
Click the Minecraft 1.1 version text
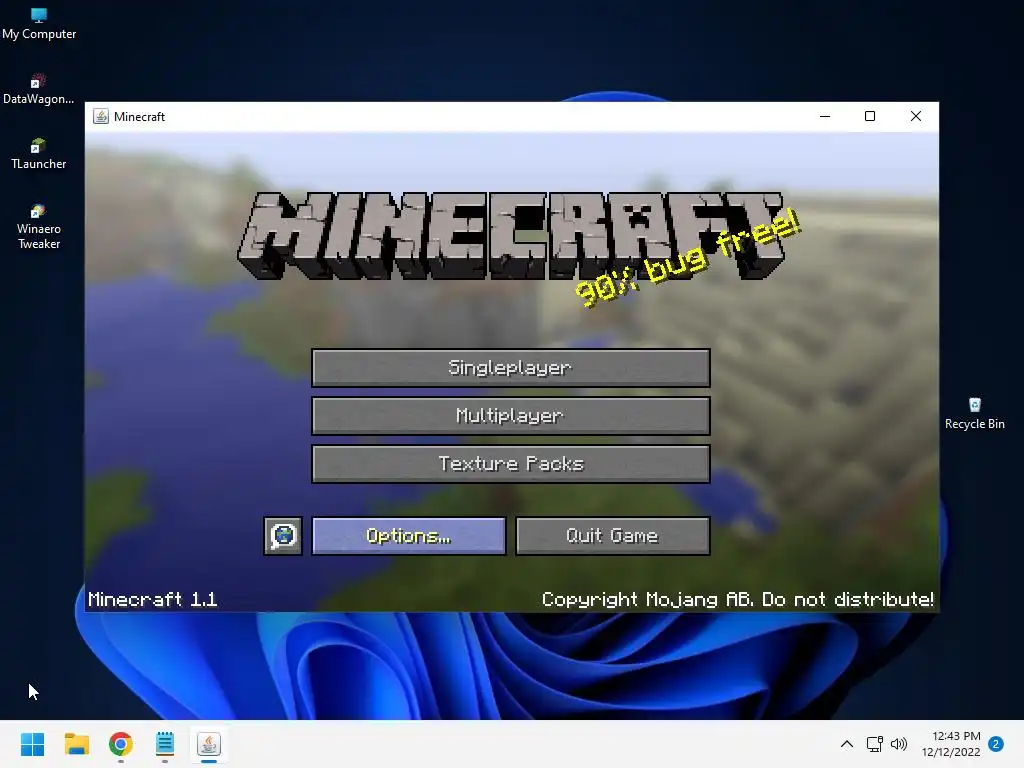(x=152, y=600)
